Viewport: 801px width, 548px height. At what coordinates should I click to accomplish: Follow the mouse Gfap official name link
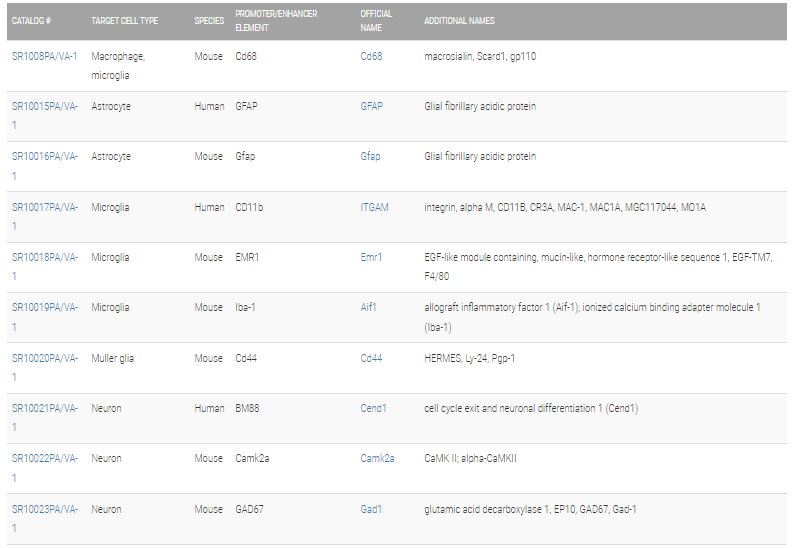coord(370,156)
